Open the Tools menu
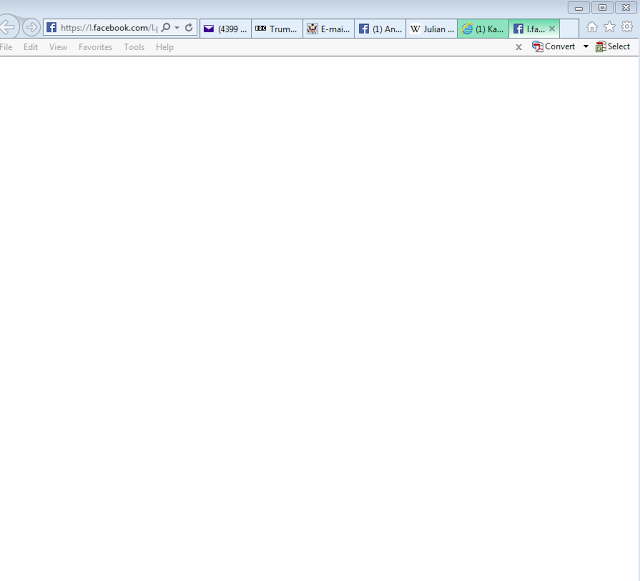 134,47
